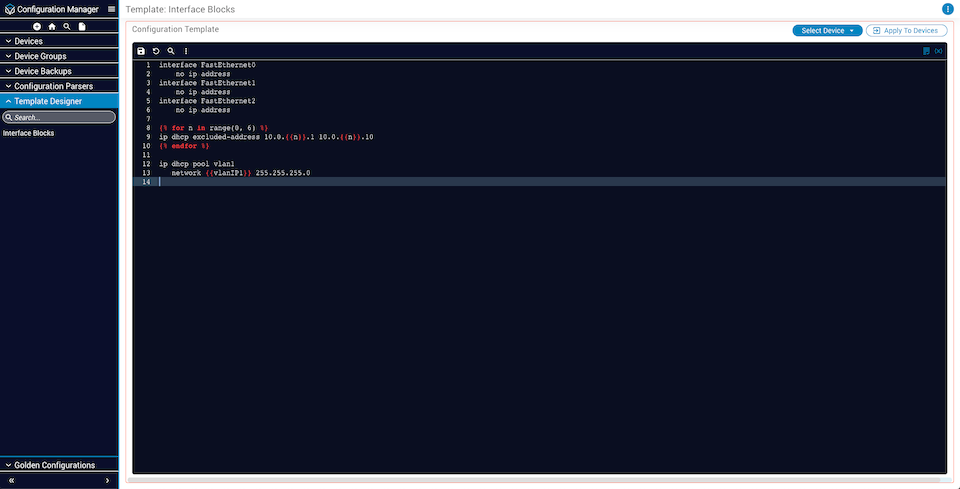
Task: Click the blue info icon at top right
Action: (x=948, y=9)
